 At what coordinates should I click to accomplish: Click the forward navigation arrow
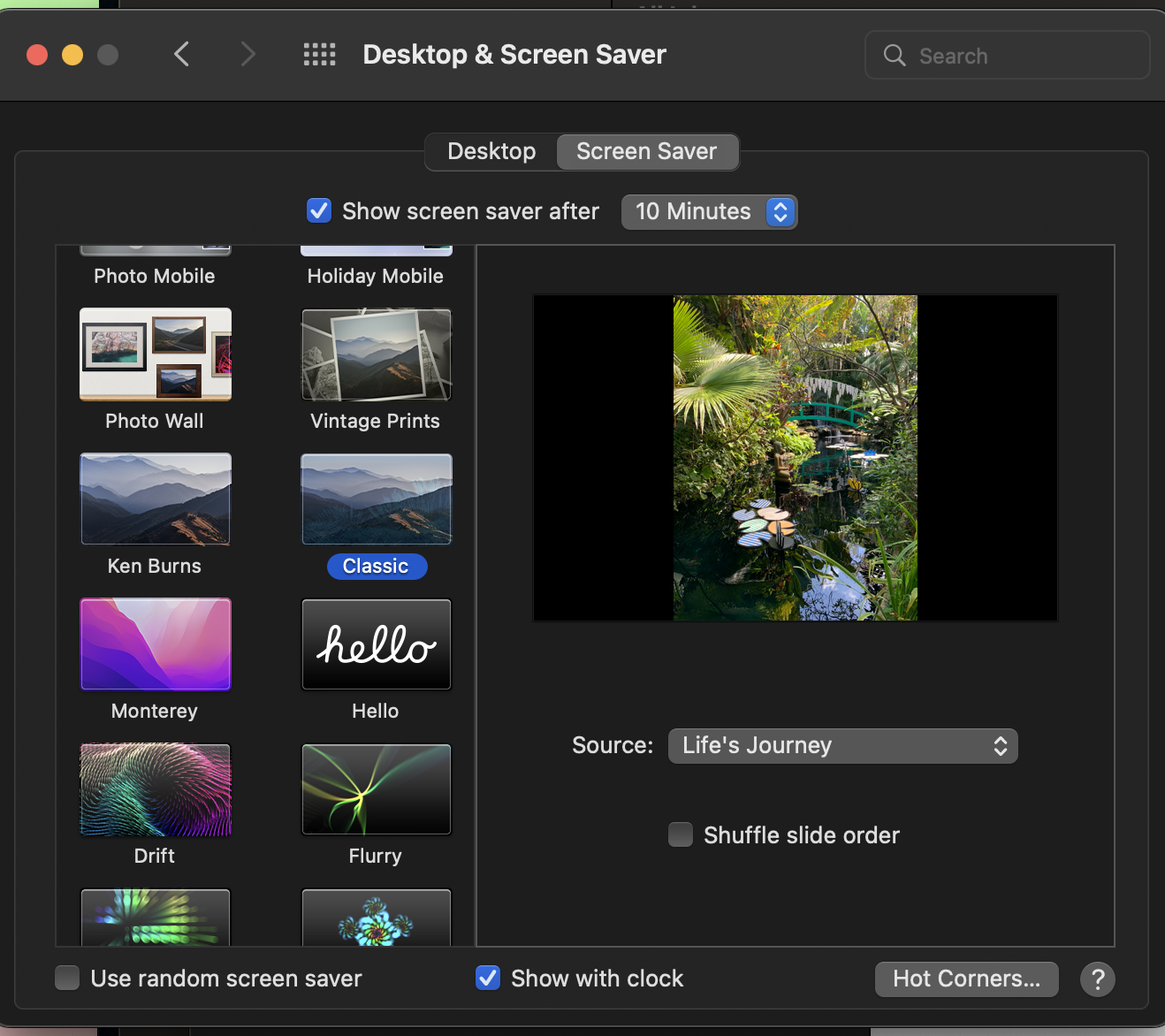(248, 55)
